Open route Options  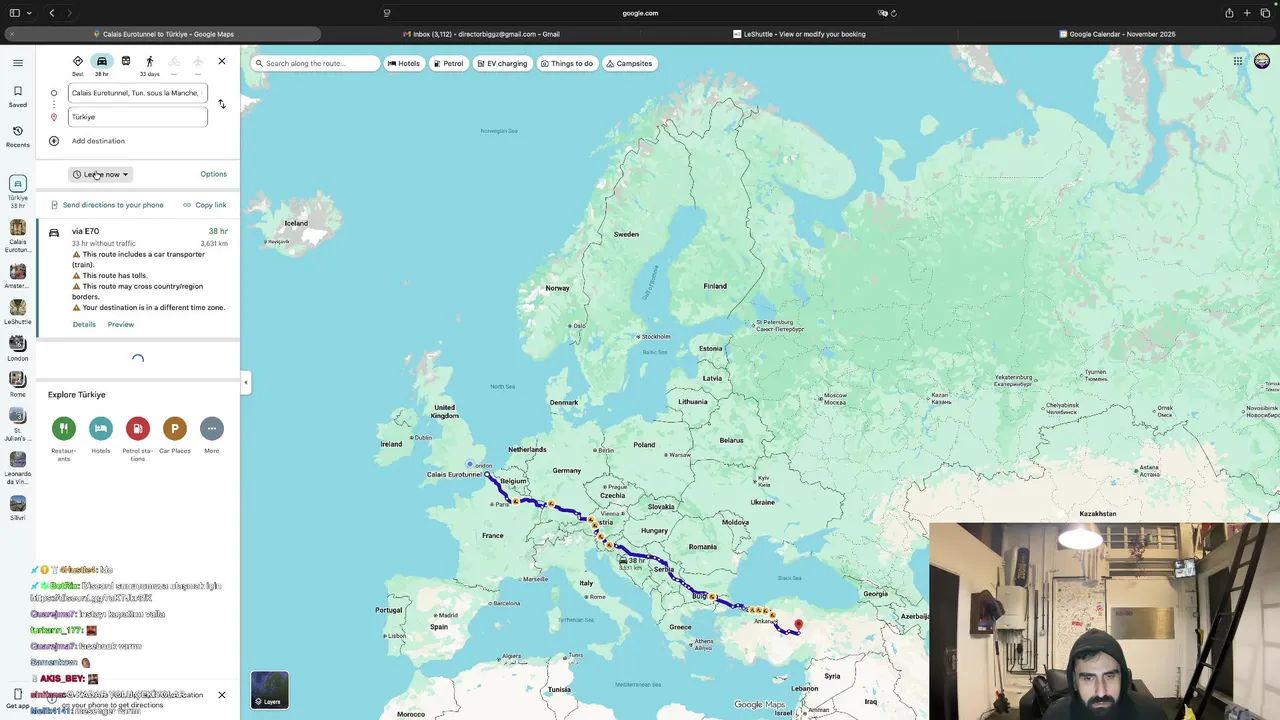click(x=213, y=174)
